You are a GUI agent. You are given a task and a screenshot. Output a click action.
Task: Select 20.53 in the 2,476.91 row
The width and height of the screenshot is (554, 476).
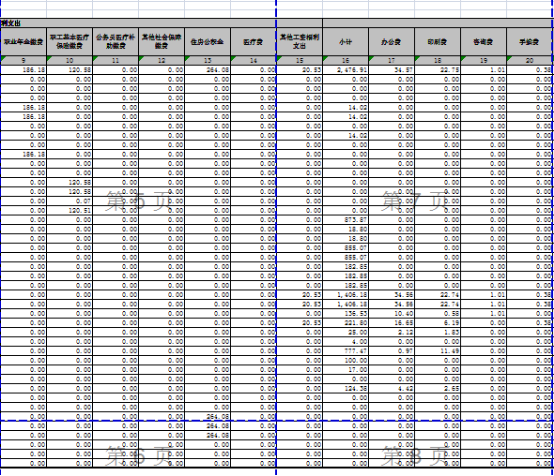pyautogui.click(x=299, y=70)
